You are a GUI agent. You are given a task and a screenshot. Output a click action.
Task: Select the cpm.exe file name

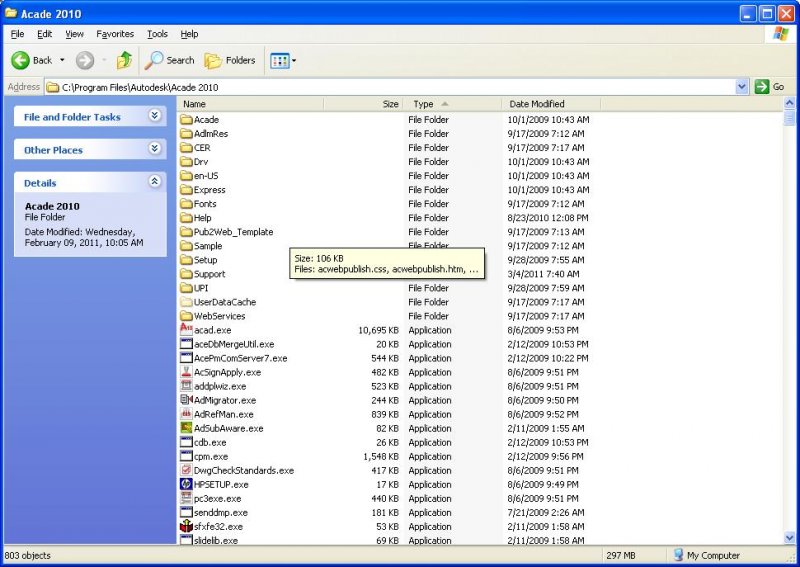[x=211, y=456]
